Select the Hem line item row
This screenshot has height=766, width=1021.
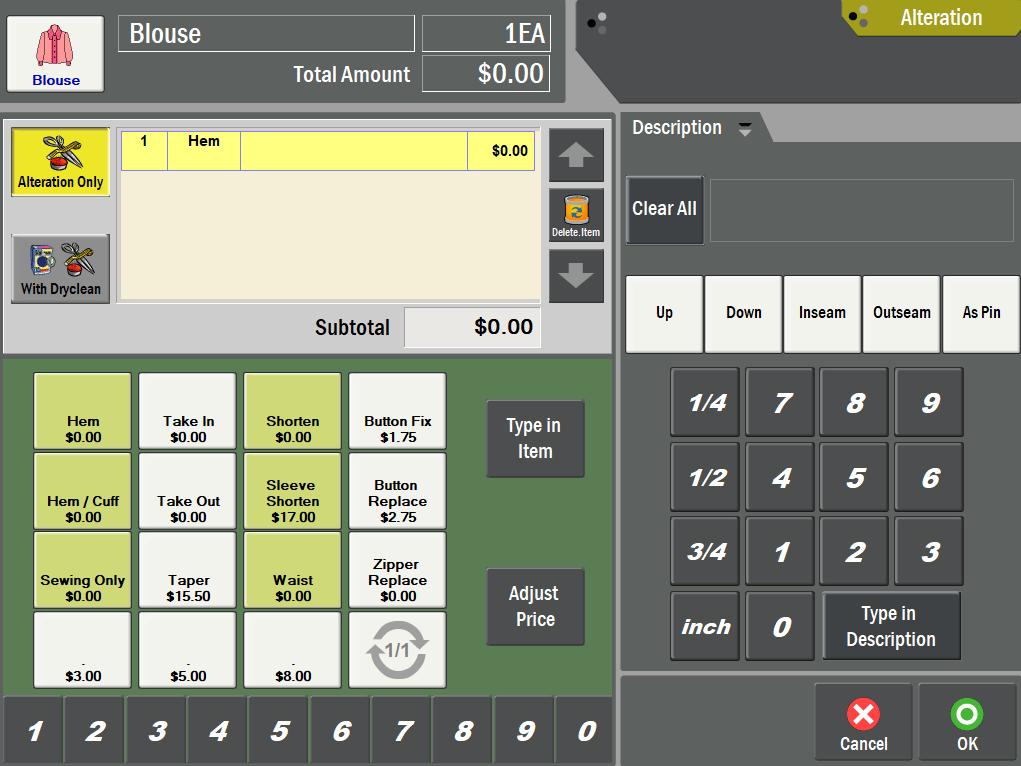point(330,150)
